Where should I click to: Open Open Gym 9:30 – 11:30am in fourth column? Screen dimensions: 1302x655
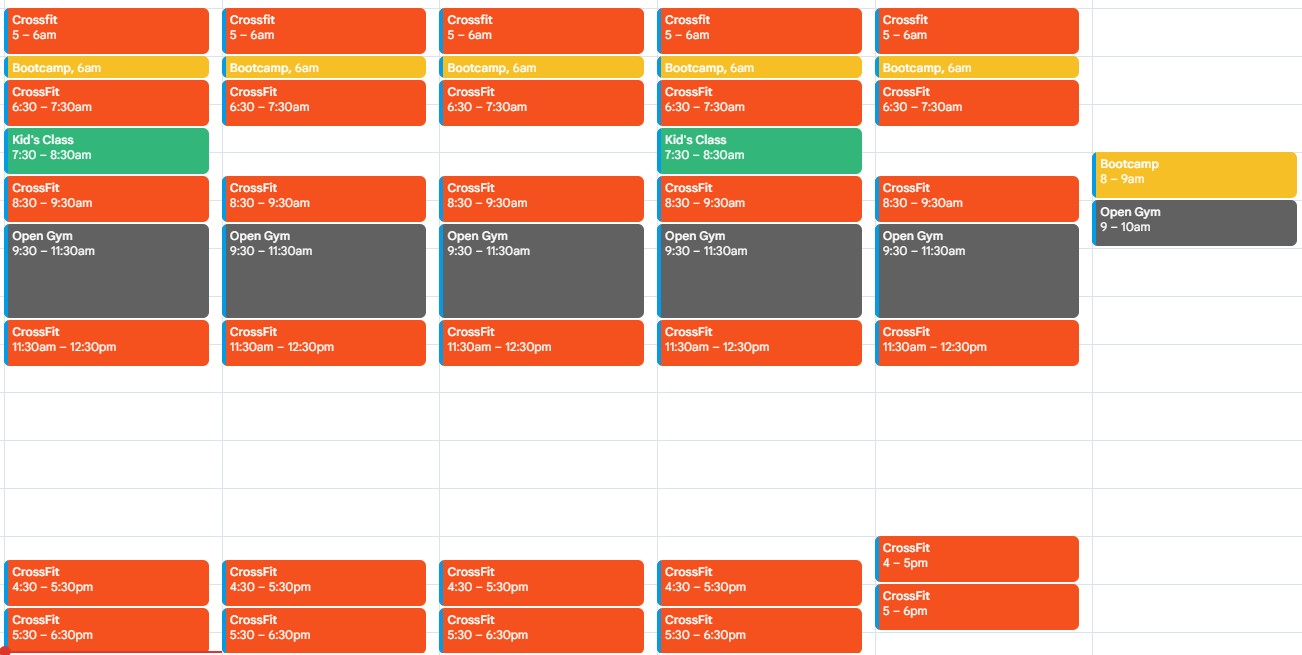pos(759,271)
